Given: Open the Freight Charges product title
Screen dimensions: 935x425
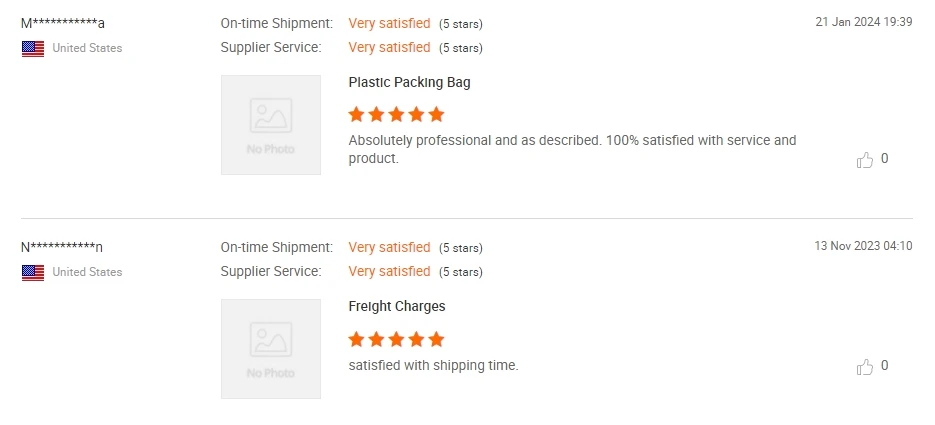Looking at the screenshot, I should coord(397,307).
